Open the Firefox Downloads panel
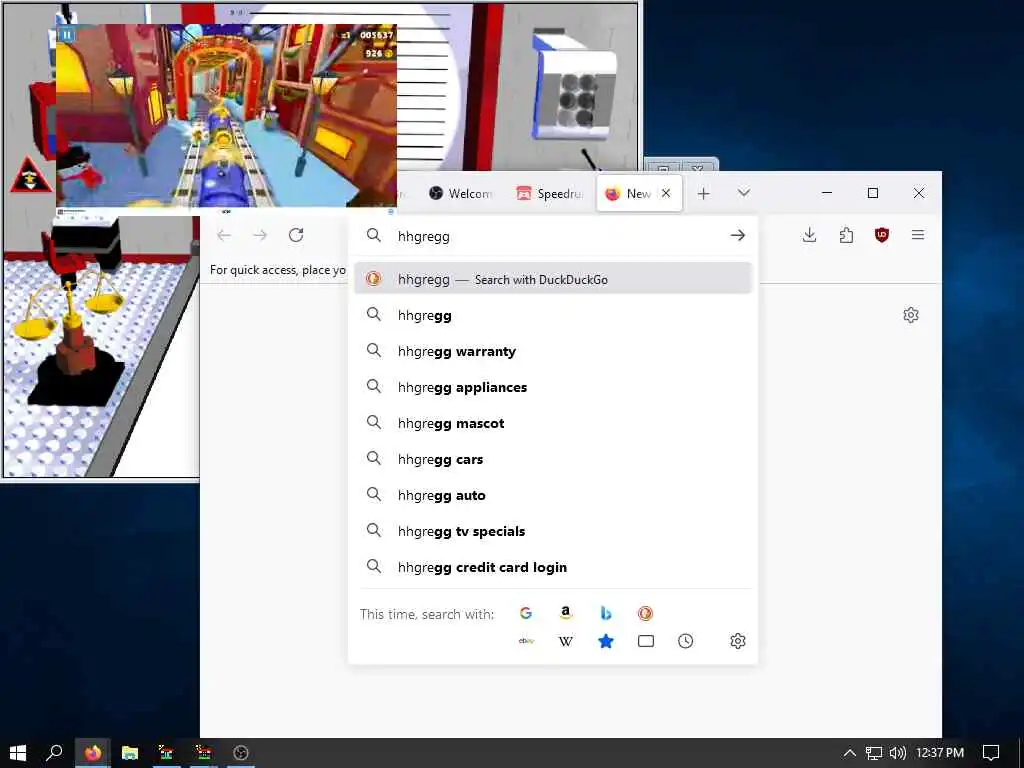This screenshot has width=1024, height=768. click(809, 235)
